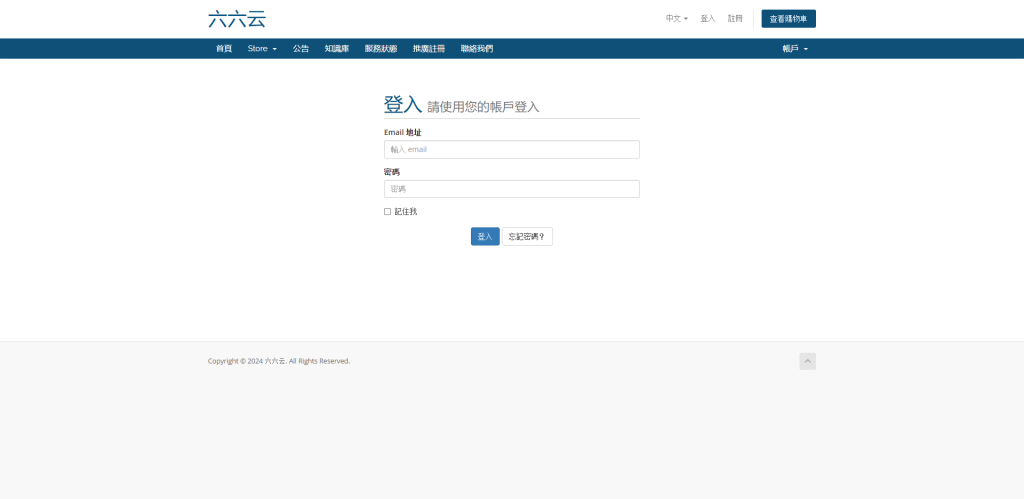Expand the 帳戶 account dropdown
Viewport: 1024px width, 499px height.
pos(794,48)
